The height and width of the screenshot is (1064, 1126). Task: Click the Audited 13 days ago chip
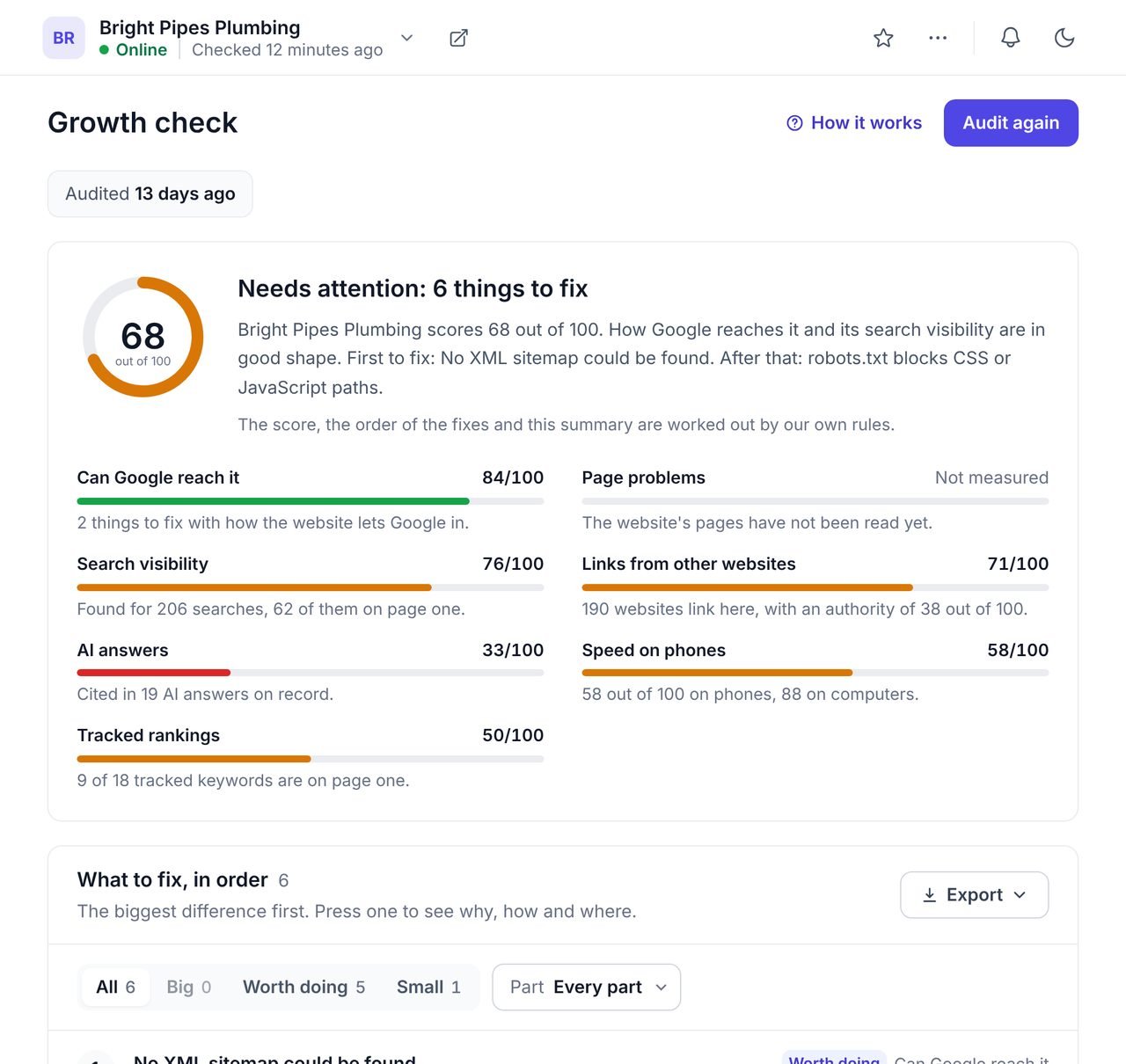(150, 194)
